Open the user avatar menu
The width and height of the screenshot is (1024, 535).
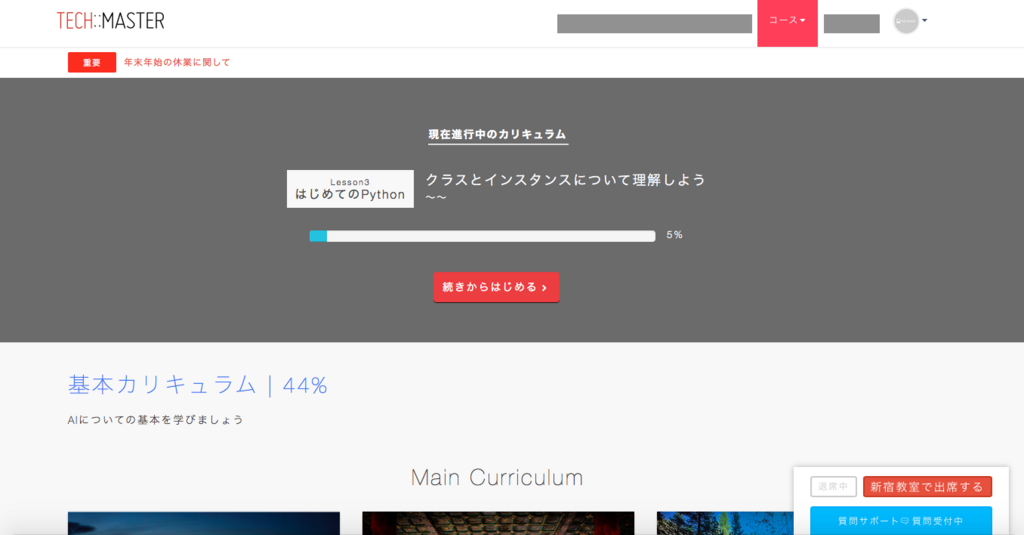click(x=910, y=21)
